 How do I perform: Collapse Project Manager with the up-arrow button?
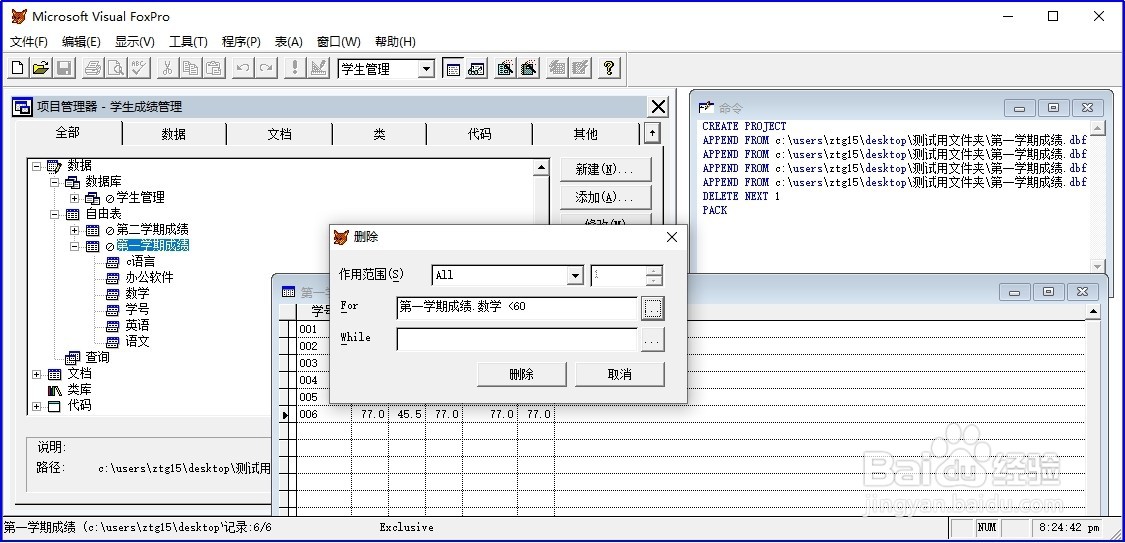(x=651, y=133)
